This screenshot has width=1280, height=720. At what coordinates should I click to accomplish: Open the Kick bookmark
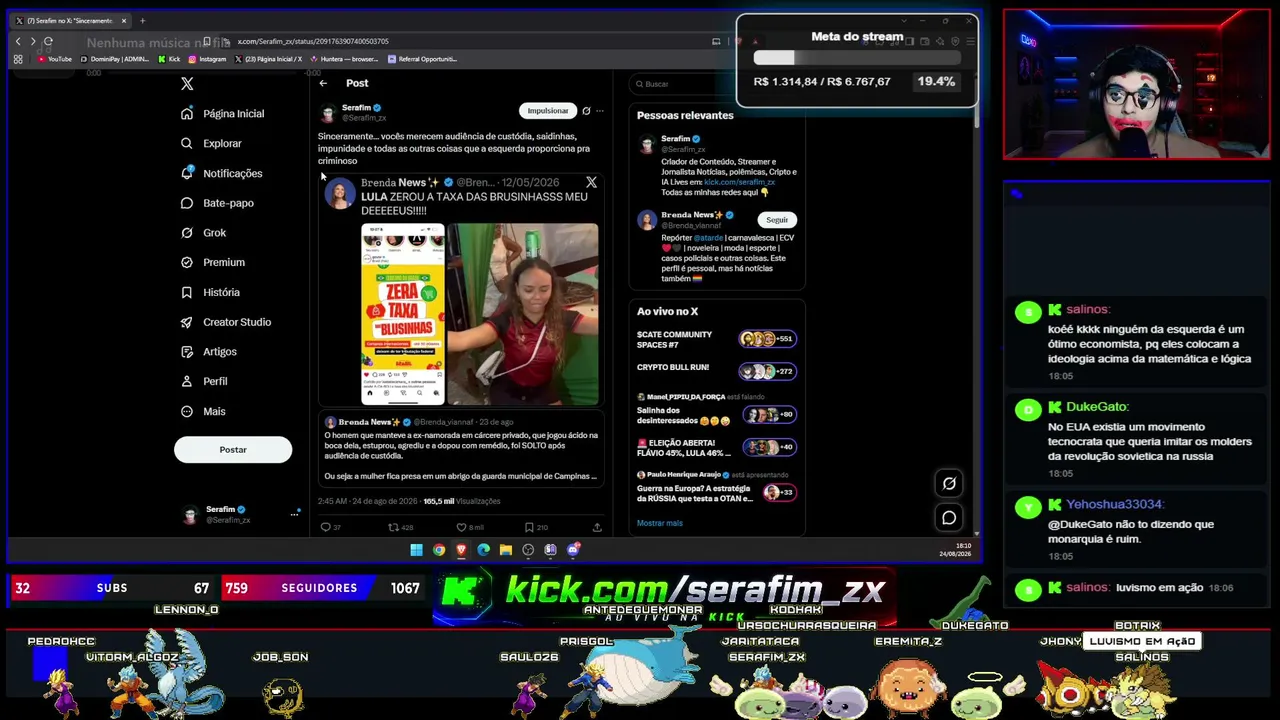coord(169,59)
